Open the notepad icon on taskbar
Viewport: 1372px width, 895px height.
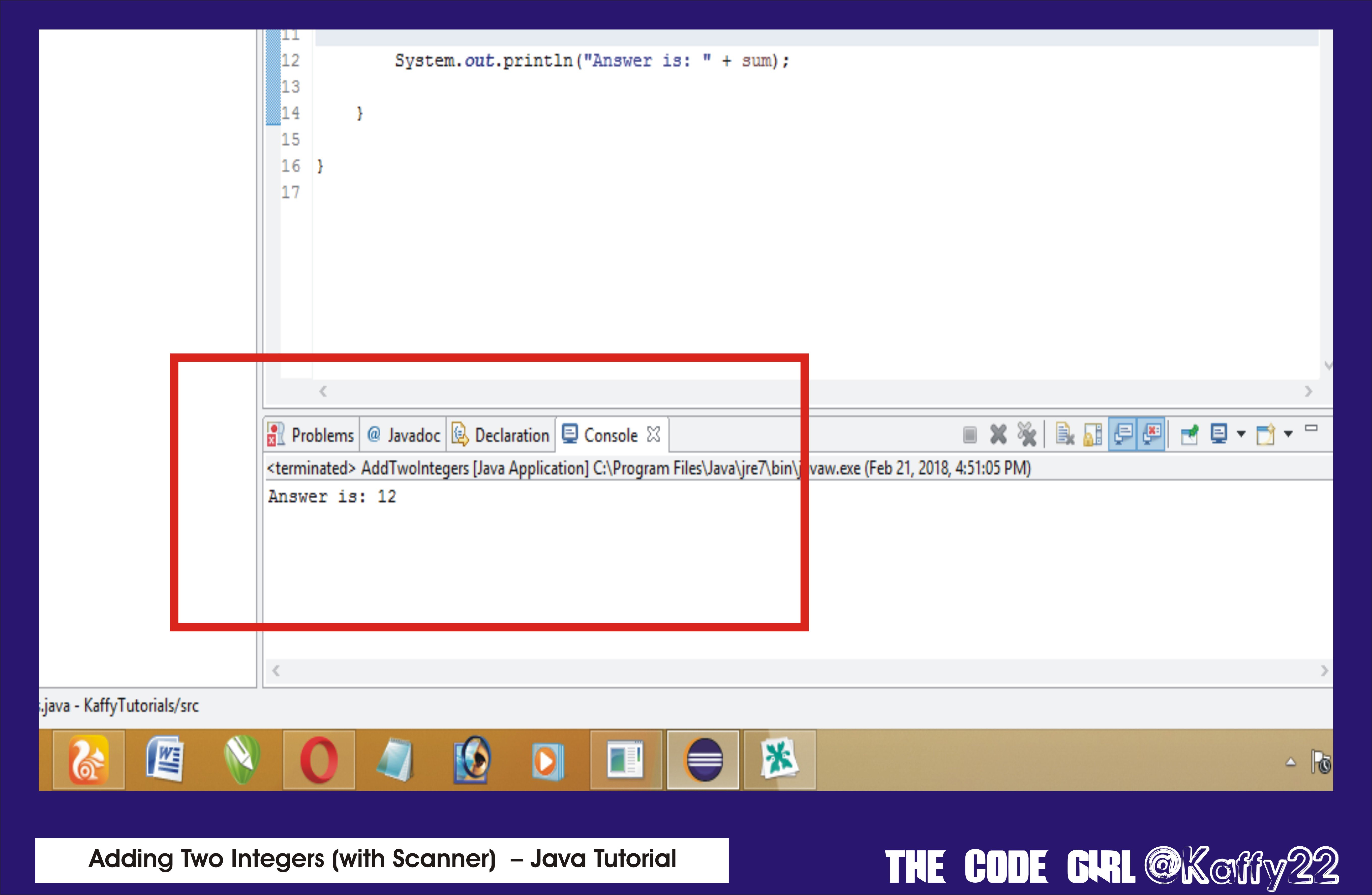coord(395,760)
